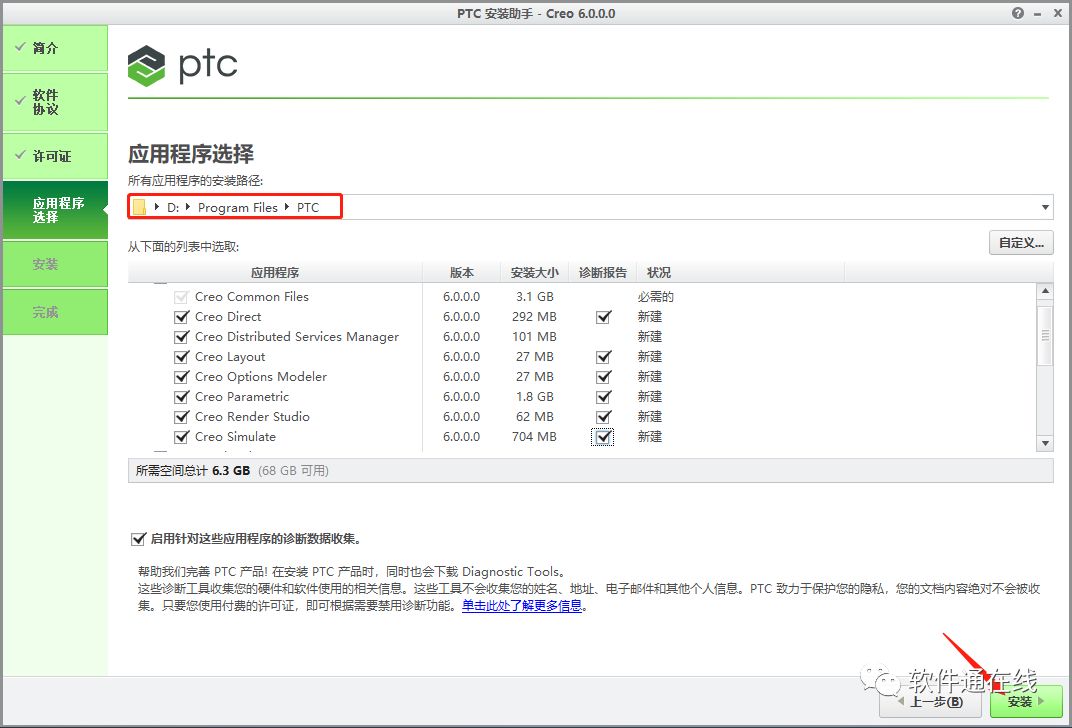Image resolution: width=1072 pixels, height=728 pixels.
Task: Click the application list scroll down arrow
Action: coord(1045,444)
